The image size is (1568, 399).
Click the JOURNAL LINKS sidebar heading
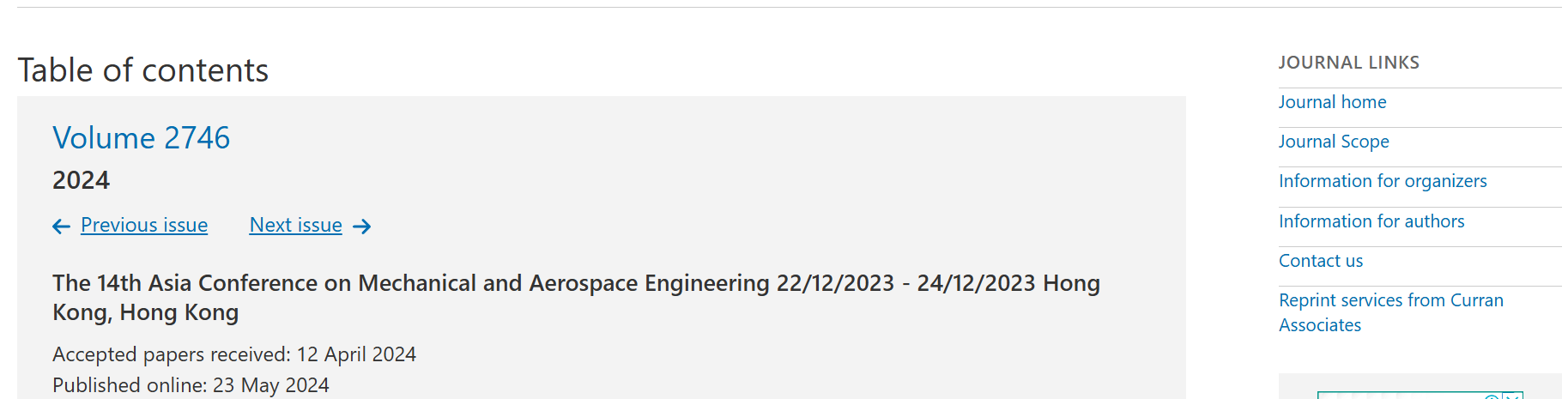point(1349,63)
